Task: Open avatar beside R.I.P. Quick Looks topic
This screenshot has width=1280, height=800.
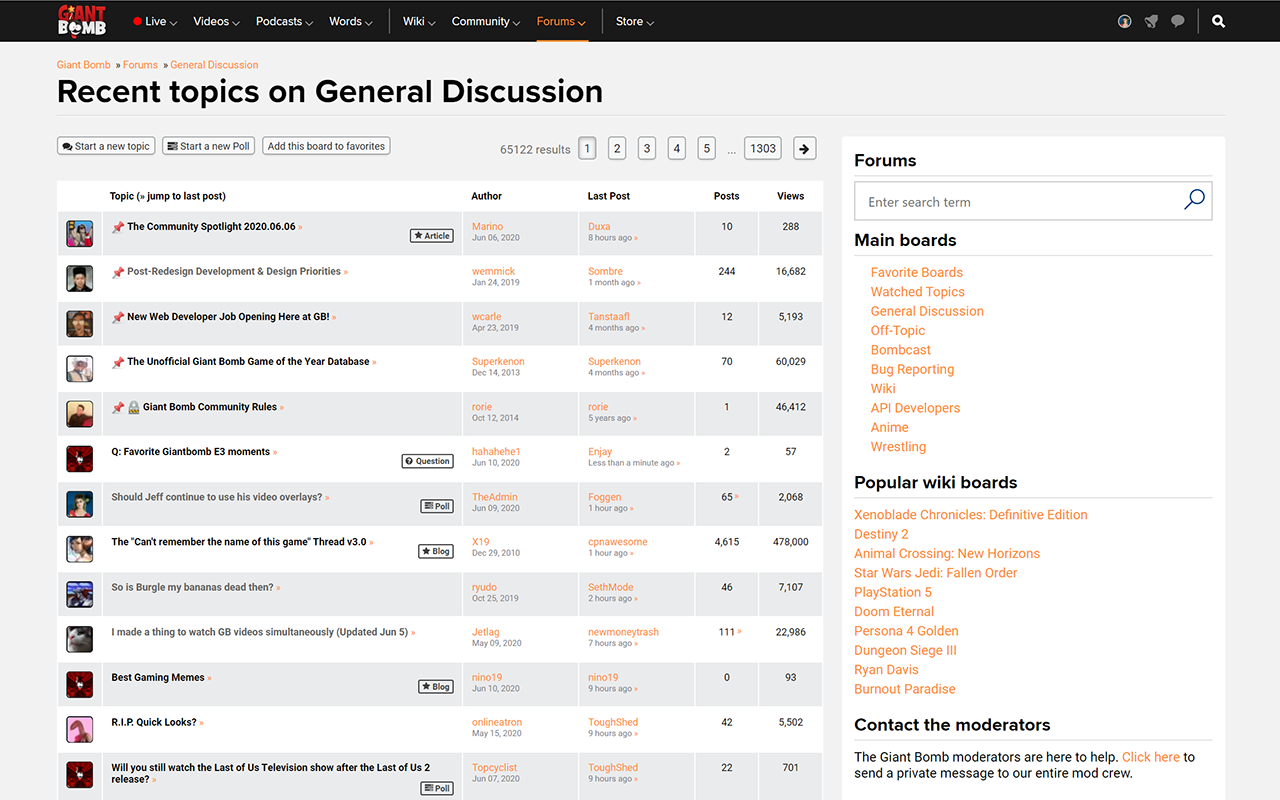Action: [80, 729]
